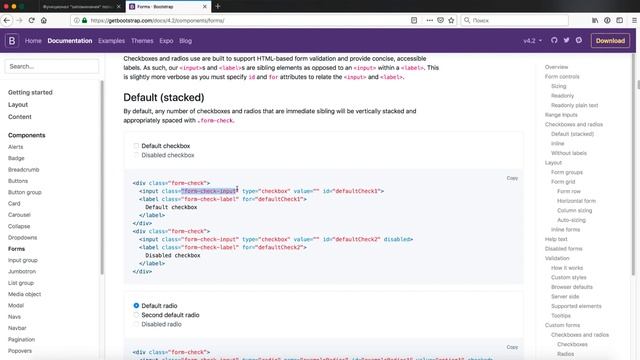Bookmark page with star icon
Viewport: 640px width, 360px height.
[451, 20]
